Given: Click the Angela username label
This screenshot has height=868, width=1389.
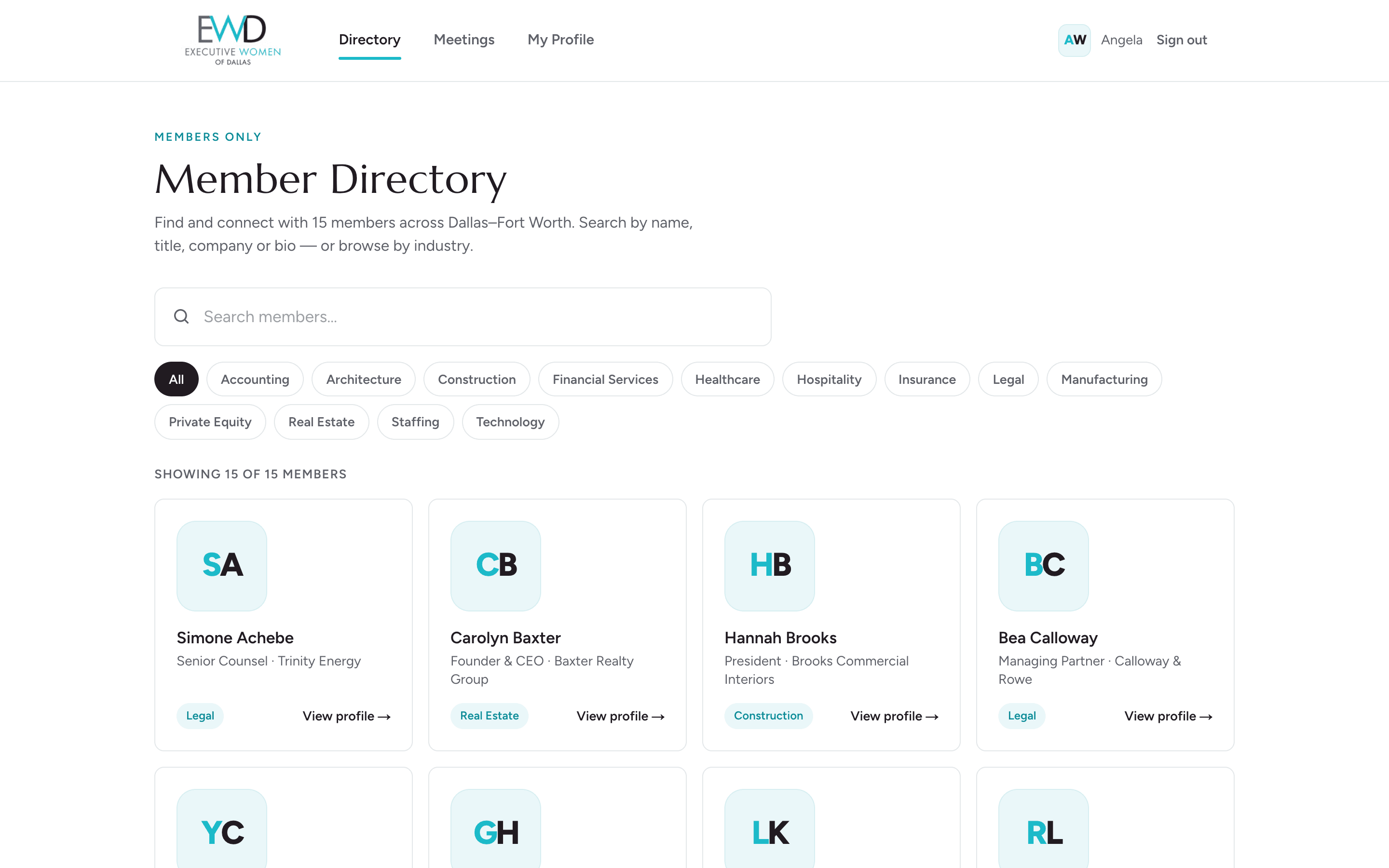Looking at the screenshot, I should pyautogui.click(x=1121, y=40).
